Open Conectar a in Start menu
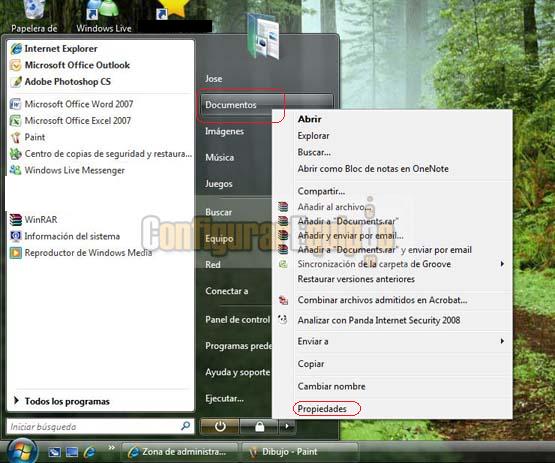This screenshot has width=555, height=463. coord(227,291)
